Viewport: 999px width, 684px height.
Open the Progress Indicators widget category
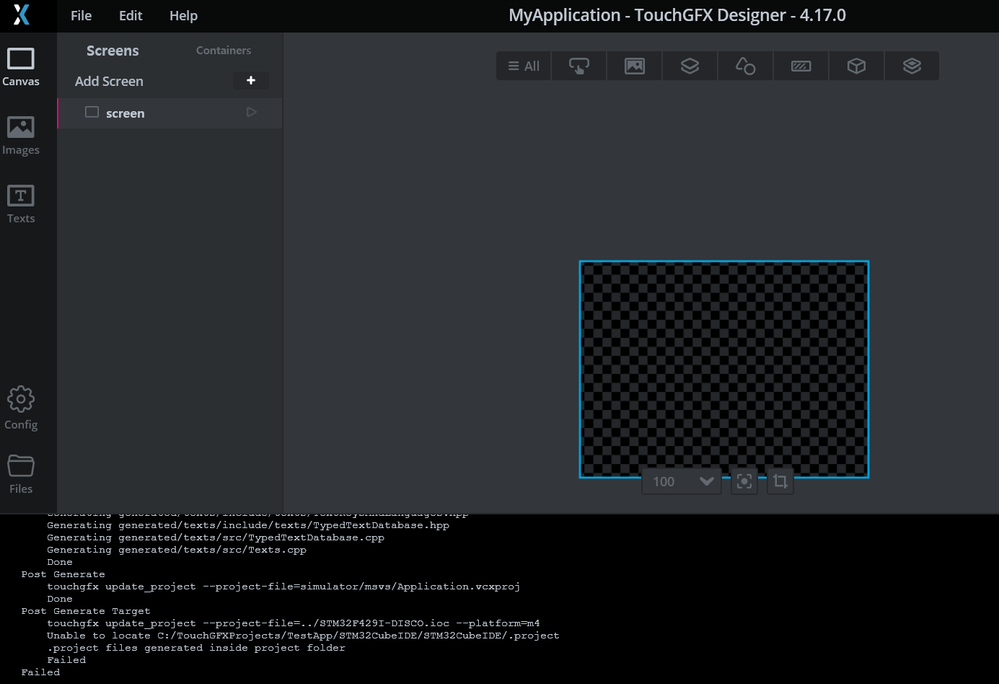[x=801, y=66]
